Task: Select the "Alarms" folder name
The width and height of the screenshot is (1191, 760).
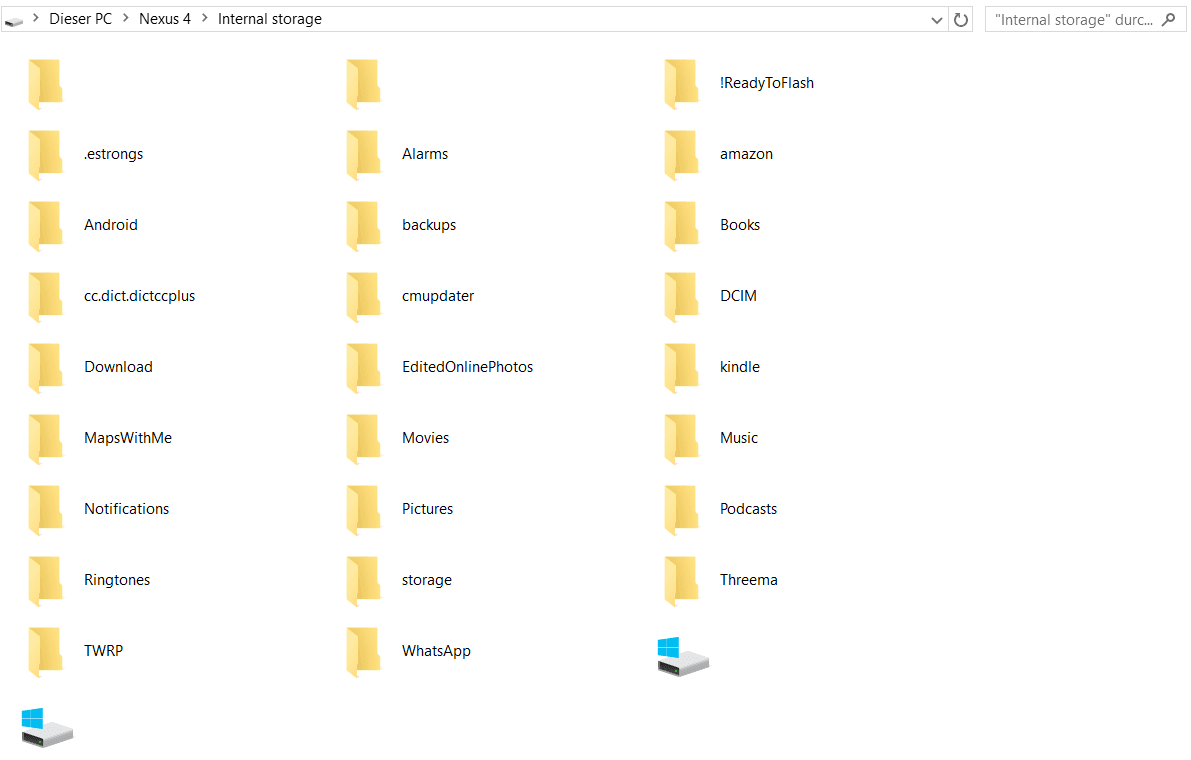Action: (x=425, y=154)
